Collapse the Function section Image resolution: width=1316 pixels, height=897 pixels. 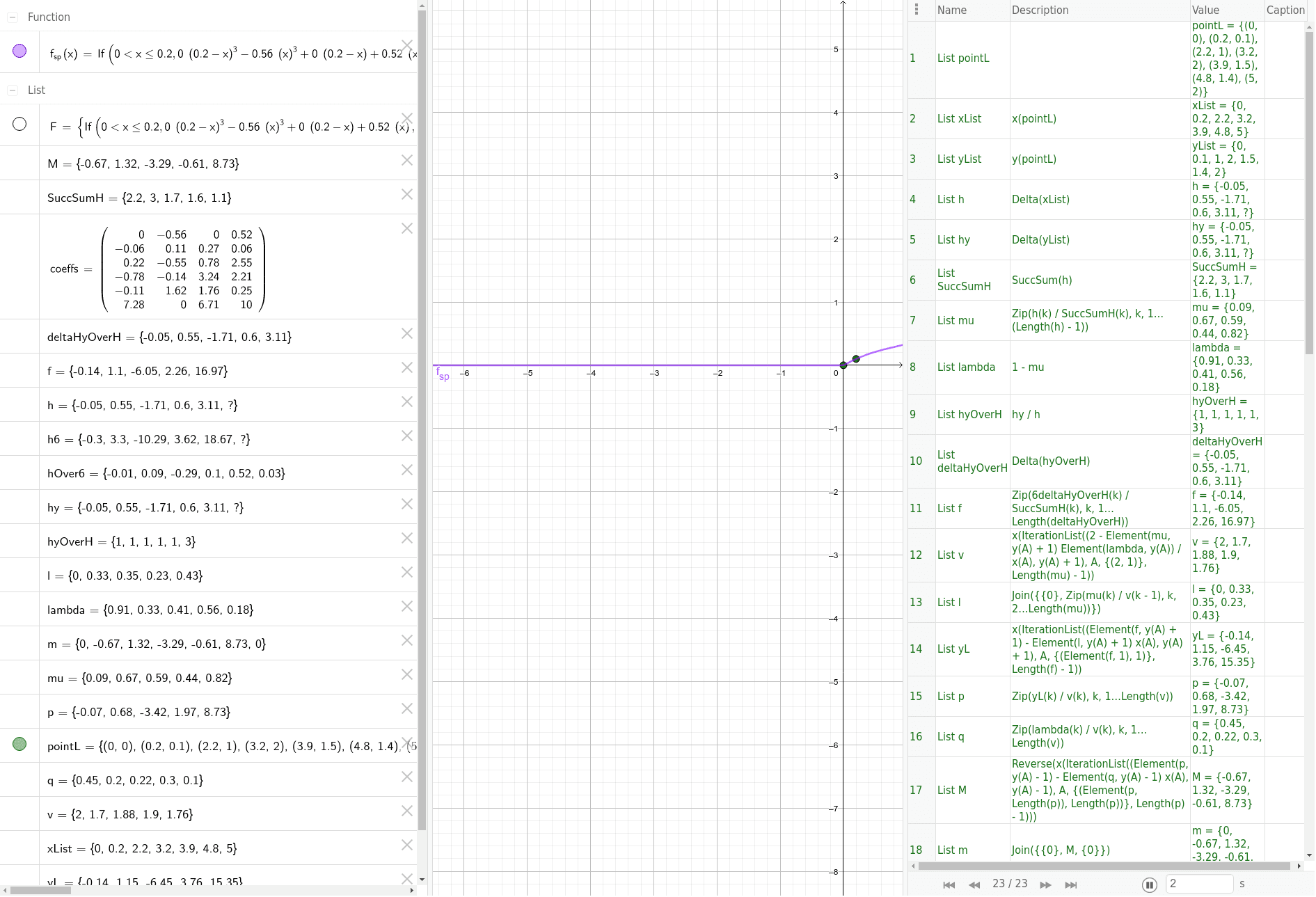coord(13,17)
